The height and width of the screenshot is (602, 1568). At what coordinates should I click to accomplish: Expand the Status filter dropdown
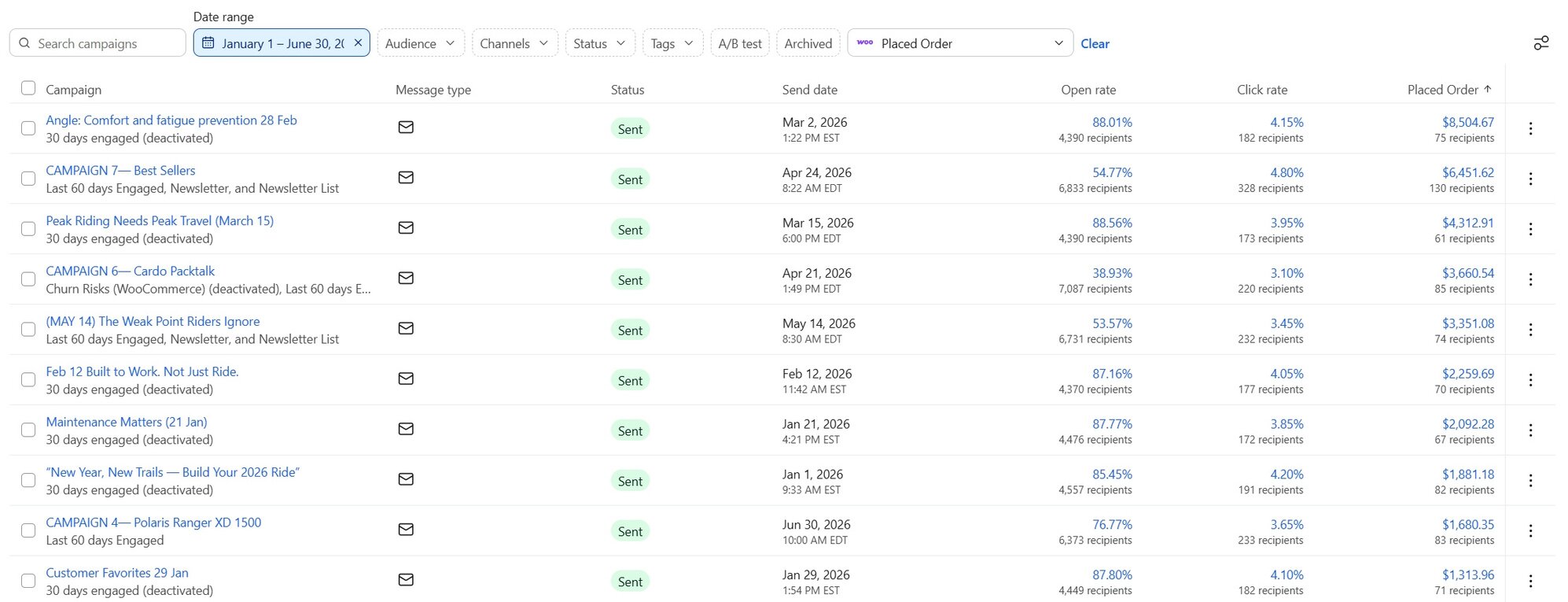click(x=600, y=43)
